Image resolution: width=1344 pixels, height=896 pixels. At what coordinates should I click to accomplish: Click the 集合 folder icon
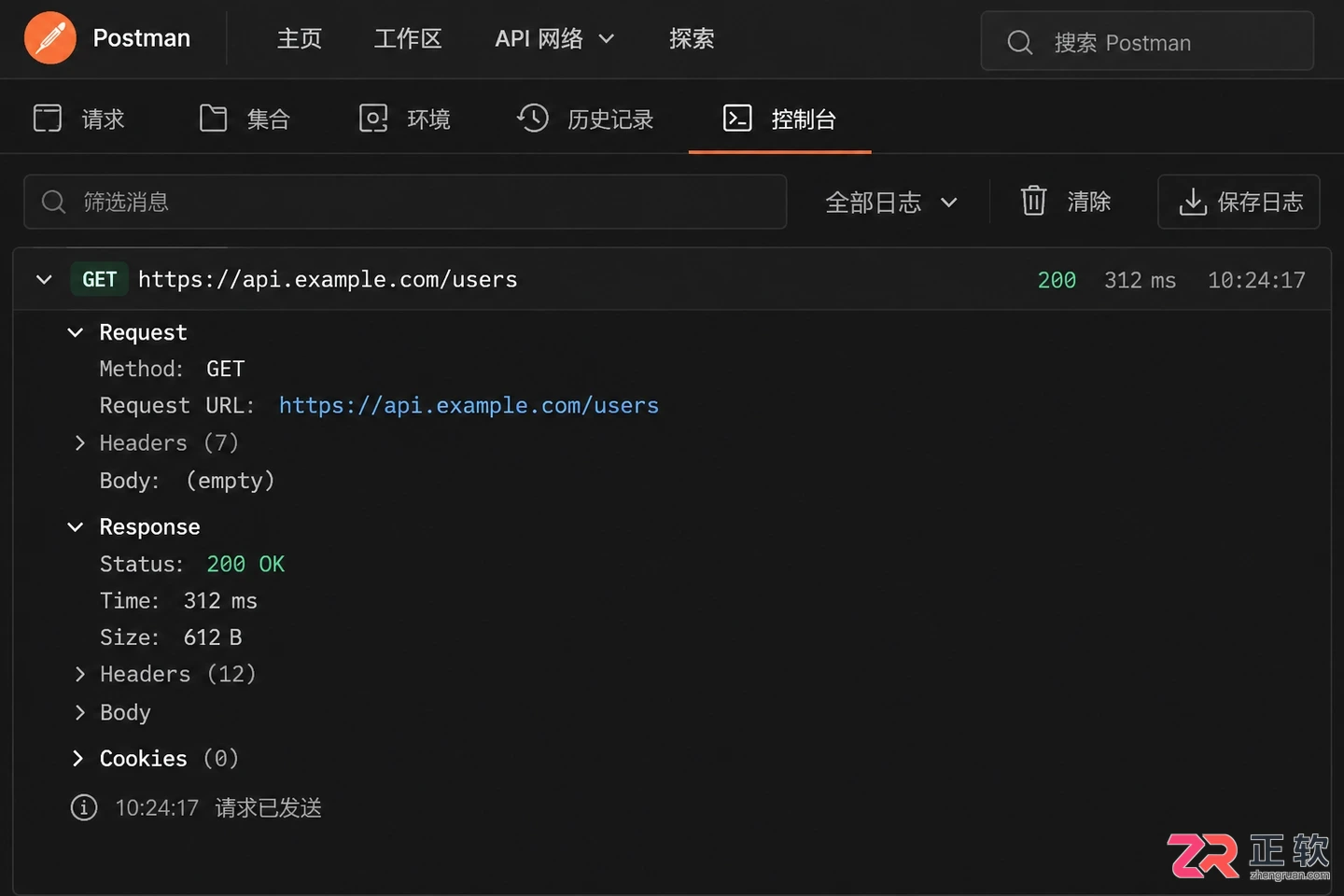click(x=213, y=119)
